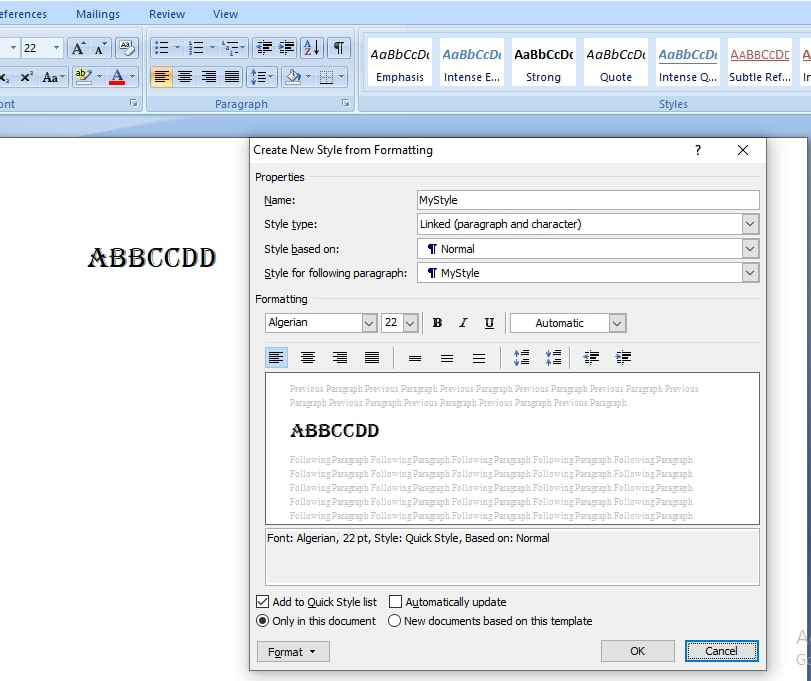The height and width of the screenshot is (681, 811).
Task: Click the Superscript icon
Action: pyautogui.click(x=26, y=78)
